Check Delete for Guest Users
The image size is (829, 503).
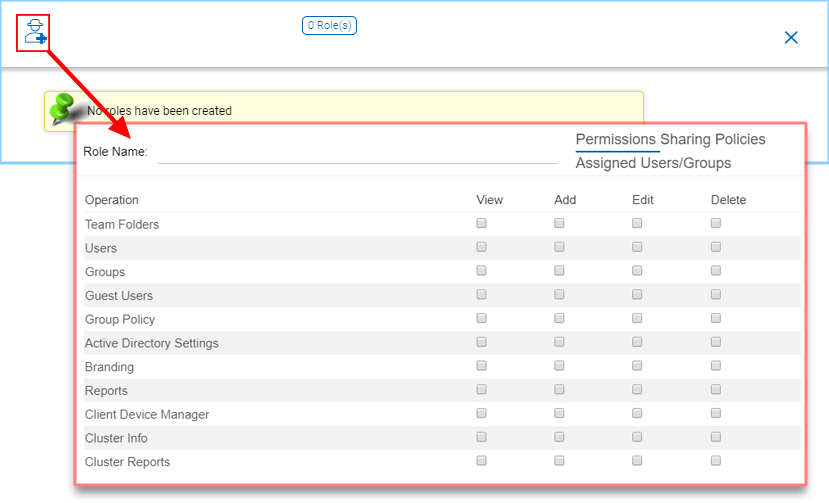click(716, 294)
